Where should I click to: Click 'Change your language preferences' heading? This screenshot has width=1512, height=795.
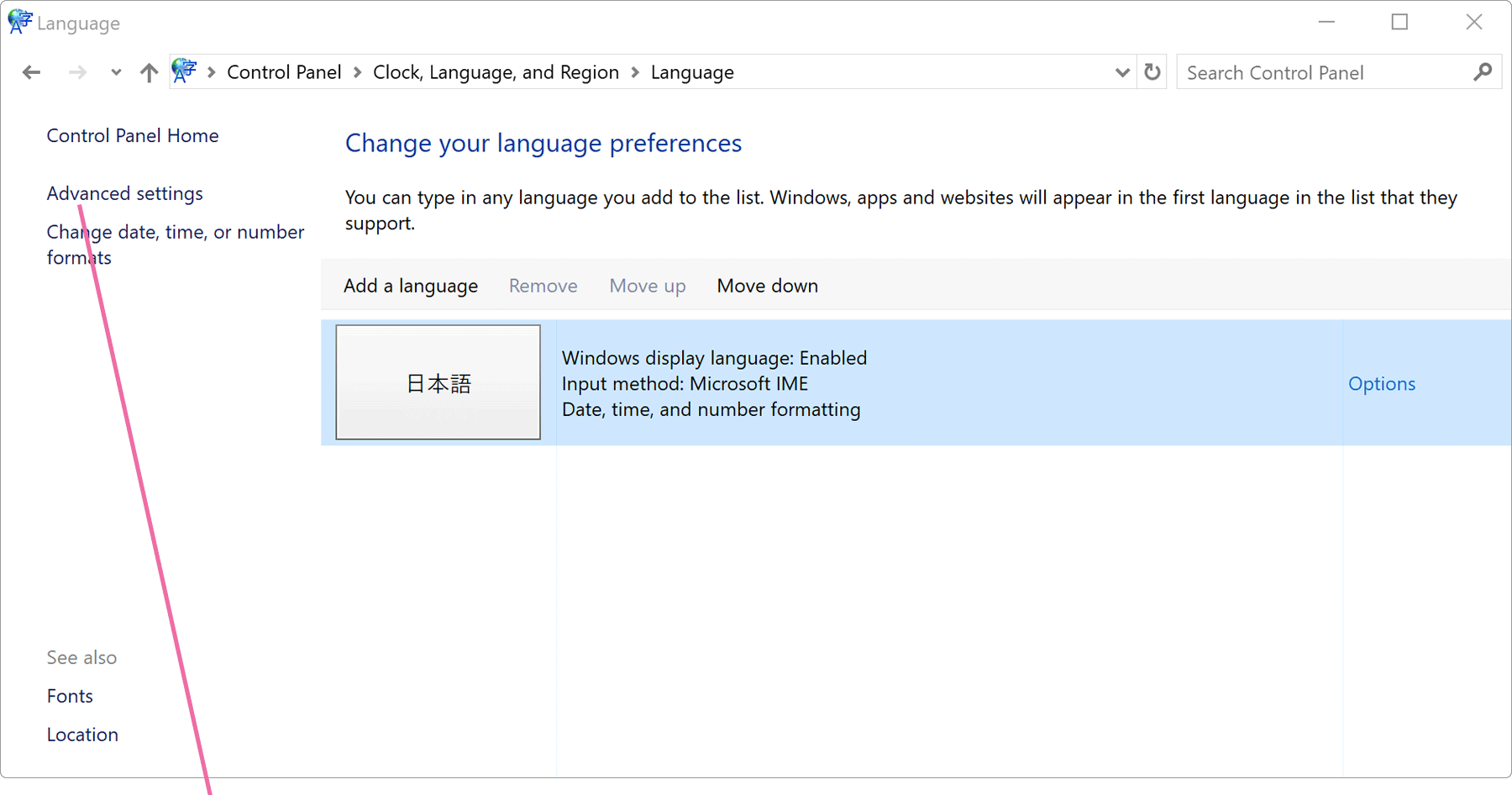point(543,143)
